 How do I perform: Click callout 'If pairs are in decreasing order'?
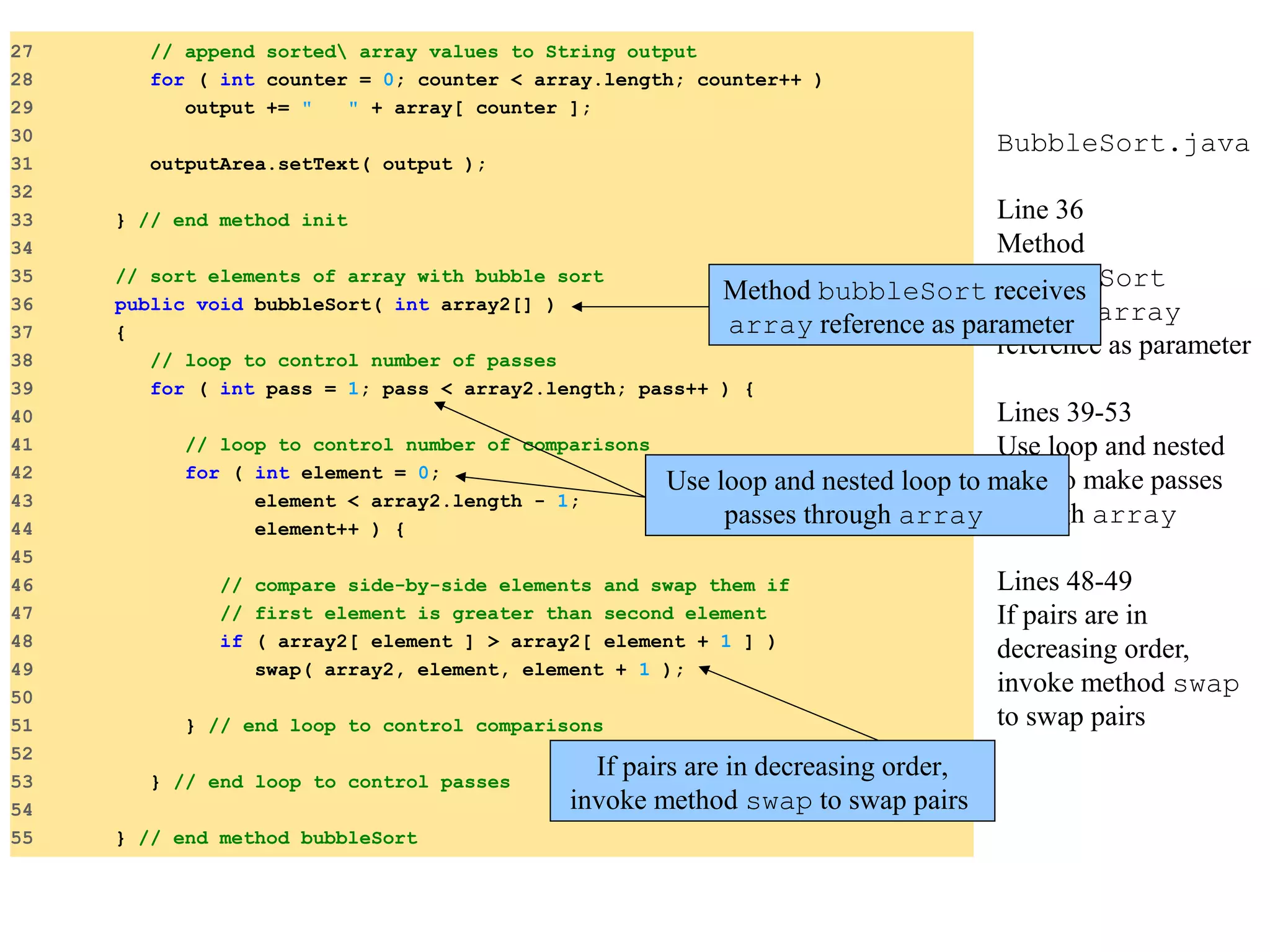(772, 781)
